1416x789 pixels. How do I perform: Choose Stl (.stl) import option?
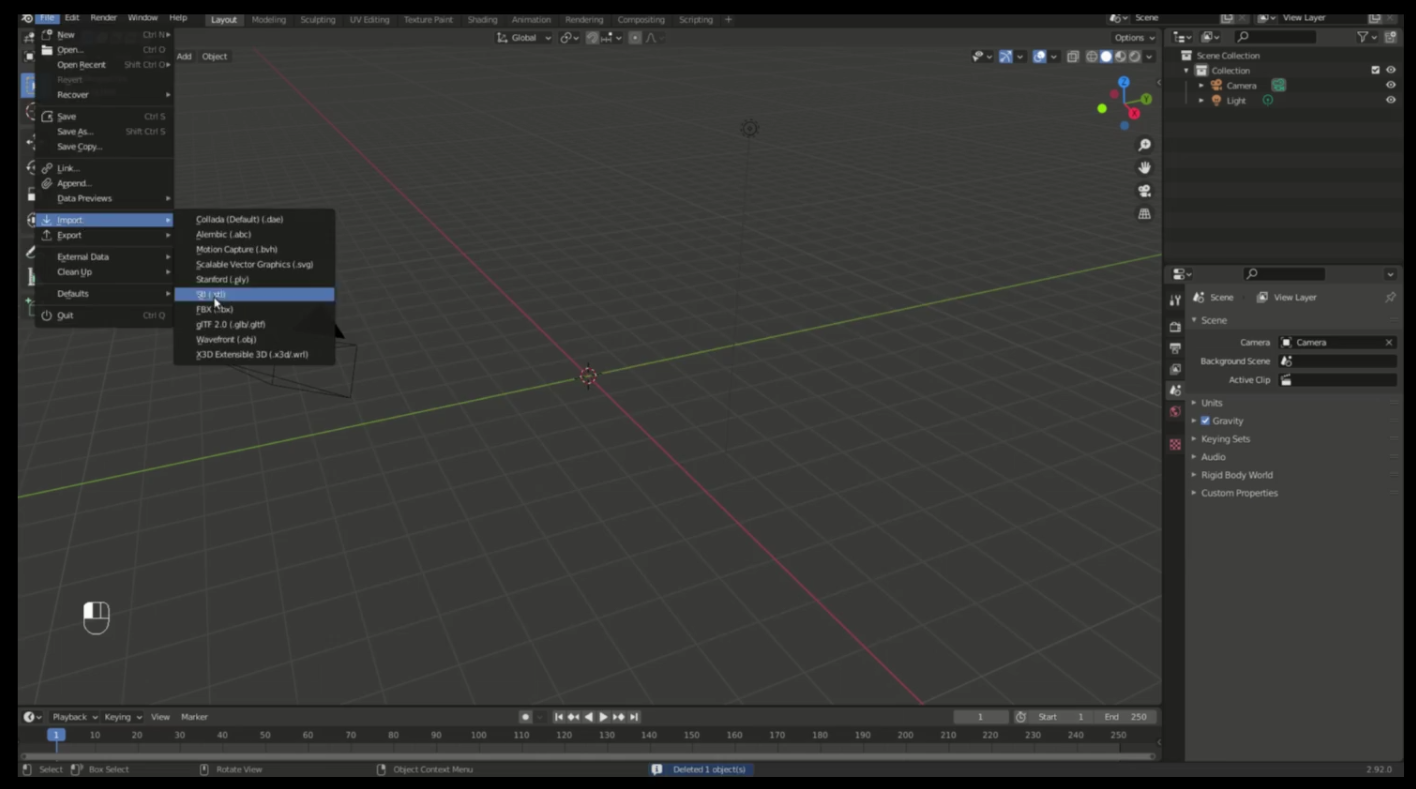(x=254, y=295)
